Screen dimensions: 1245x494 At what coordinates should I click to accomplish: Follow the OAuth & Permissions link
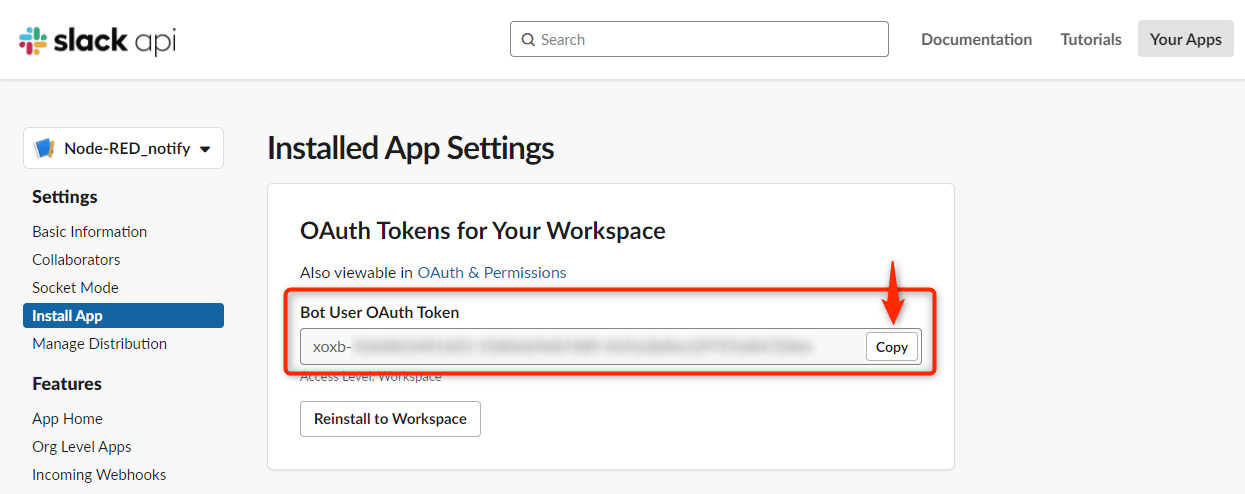[x=492, y=272]
